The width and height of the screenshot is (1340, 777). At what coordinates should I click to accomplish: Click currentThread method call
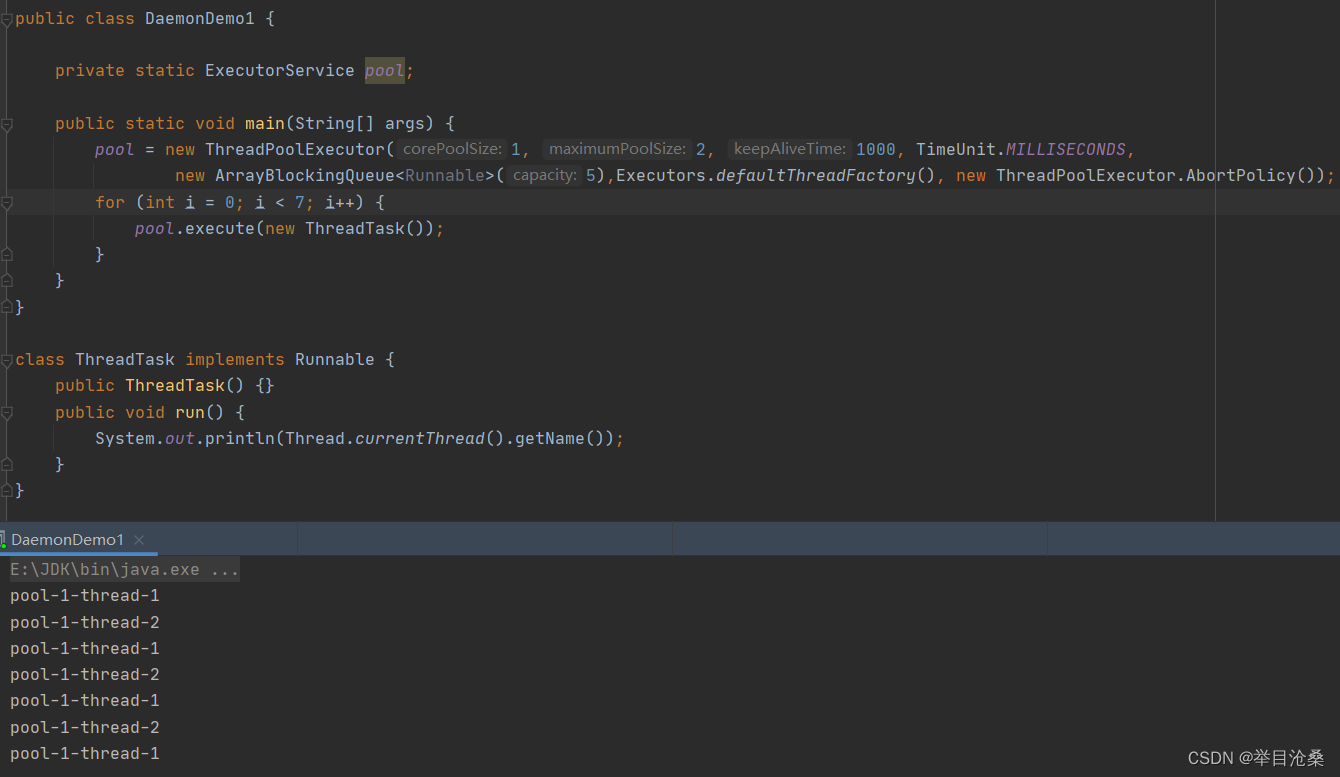pos(420,439)
